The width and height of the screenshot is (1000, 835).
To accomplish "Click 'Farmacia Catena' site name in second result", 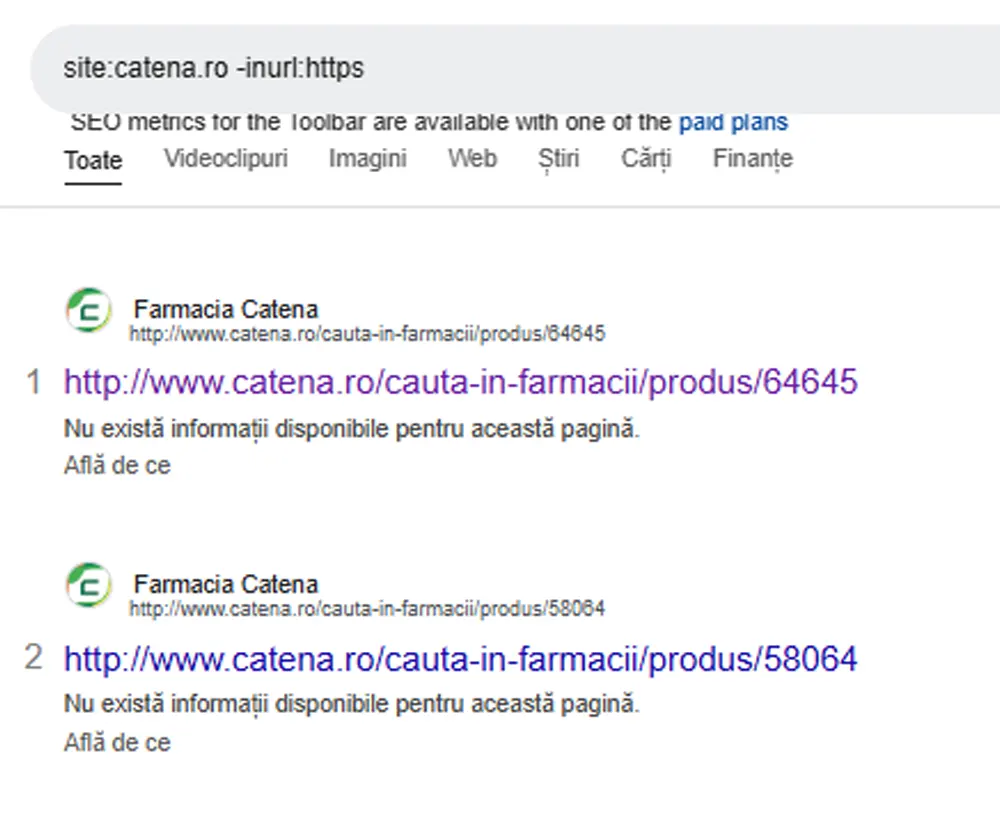I will [225, 584].
